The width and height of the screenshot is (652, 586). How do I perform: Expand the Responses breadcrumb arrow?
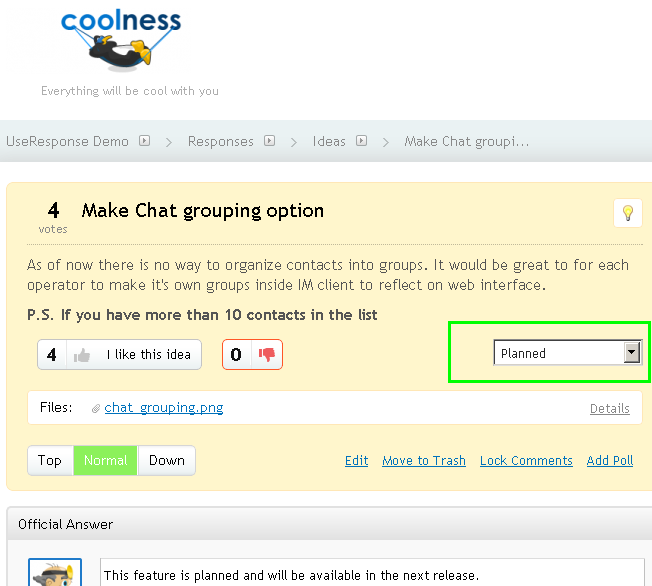(x=270, y=141)
